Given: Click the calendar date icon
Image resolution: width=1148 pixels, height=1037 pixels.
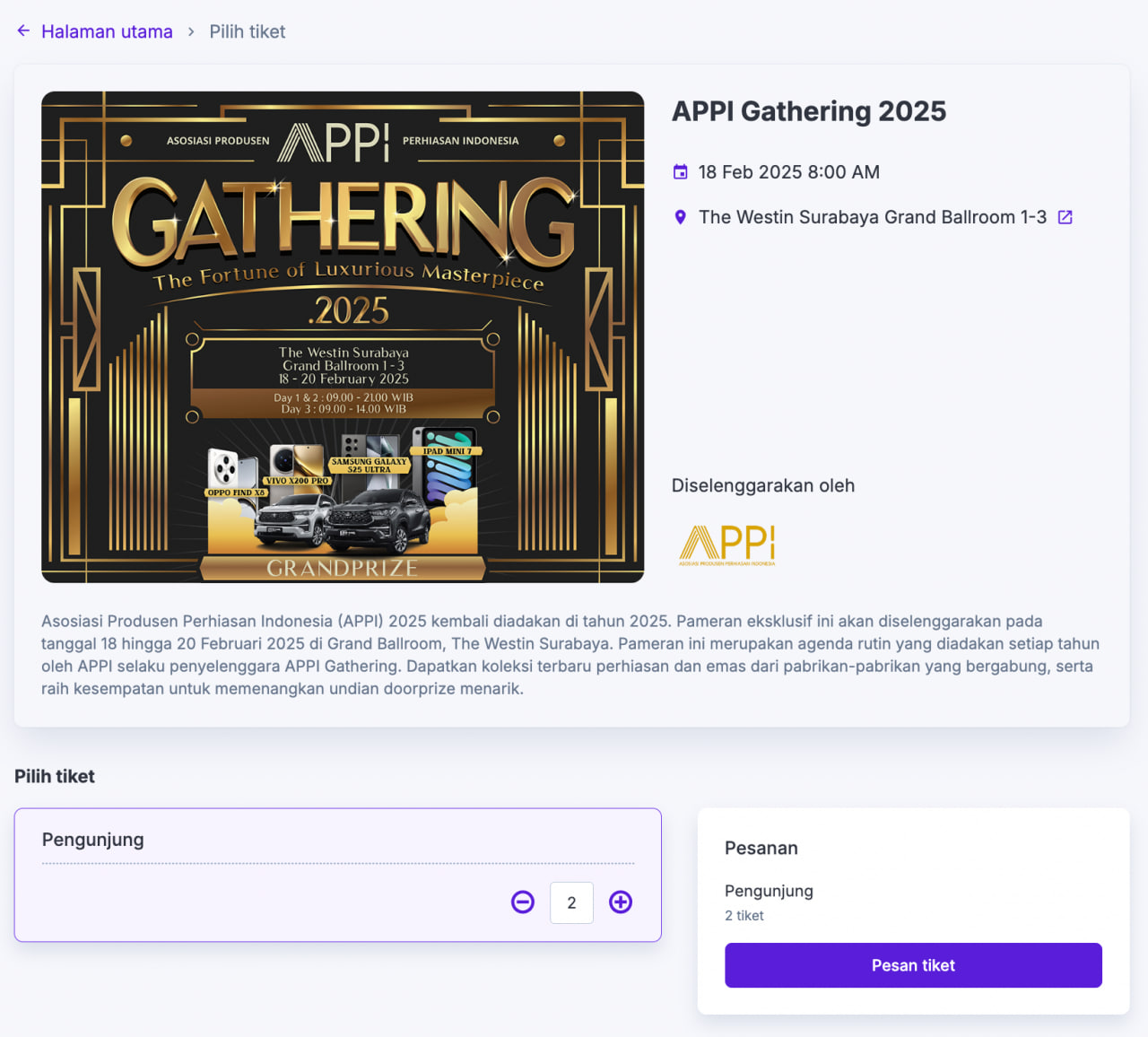Looking at the screenshot, I should coord(681,172).
